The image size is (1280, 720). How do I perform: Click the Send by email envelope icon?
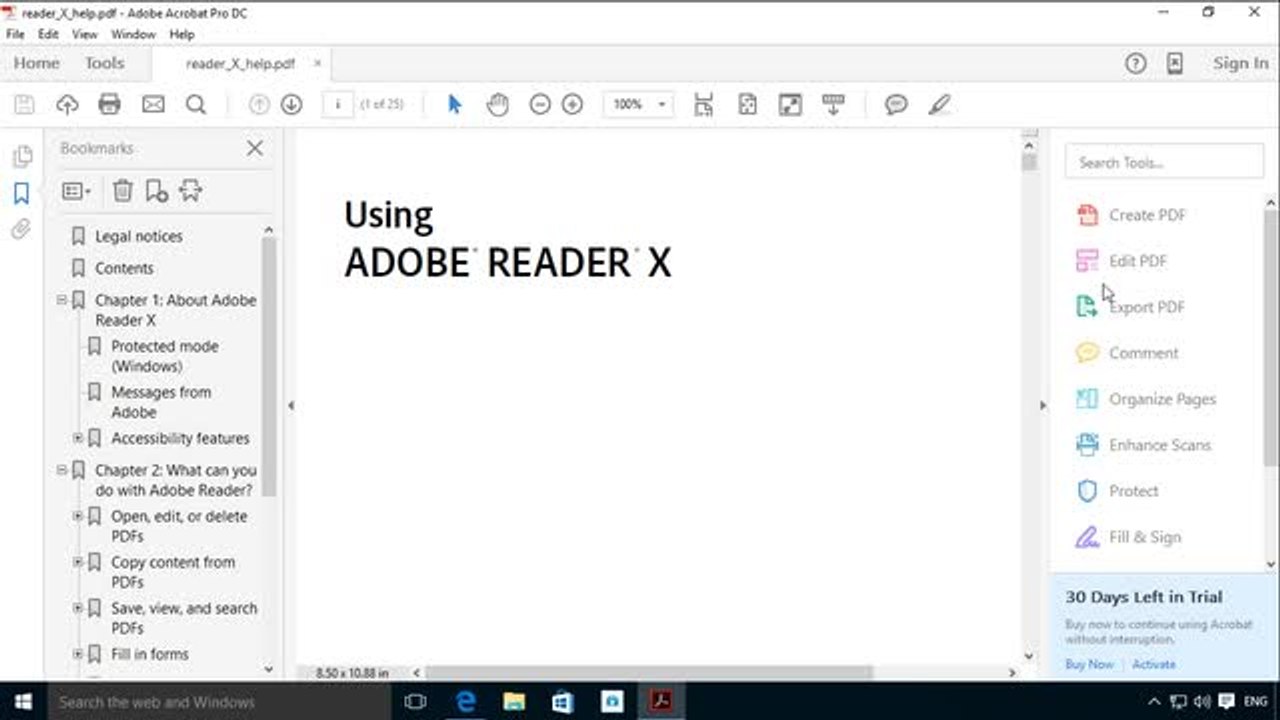click(153, 104)
